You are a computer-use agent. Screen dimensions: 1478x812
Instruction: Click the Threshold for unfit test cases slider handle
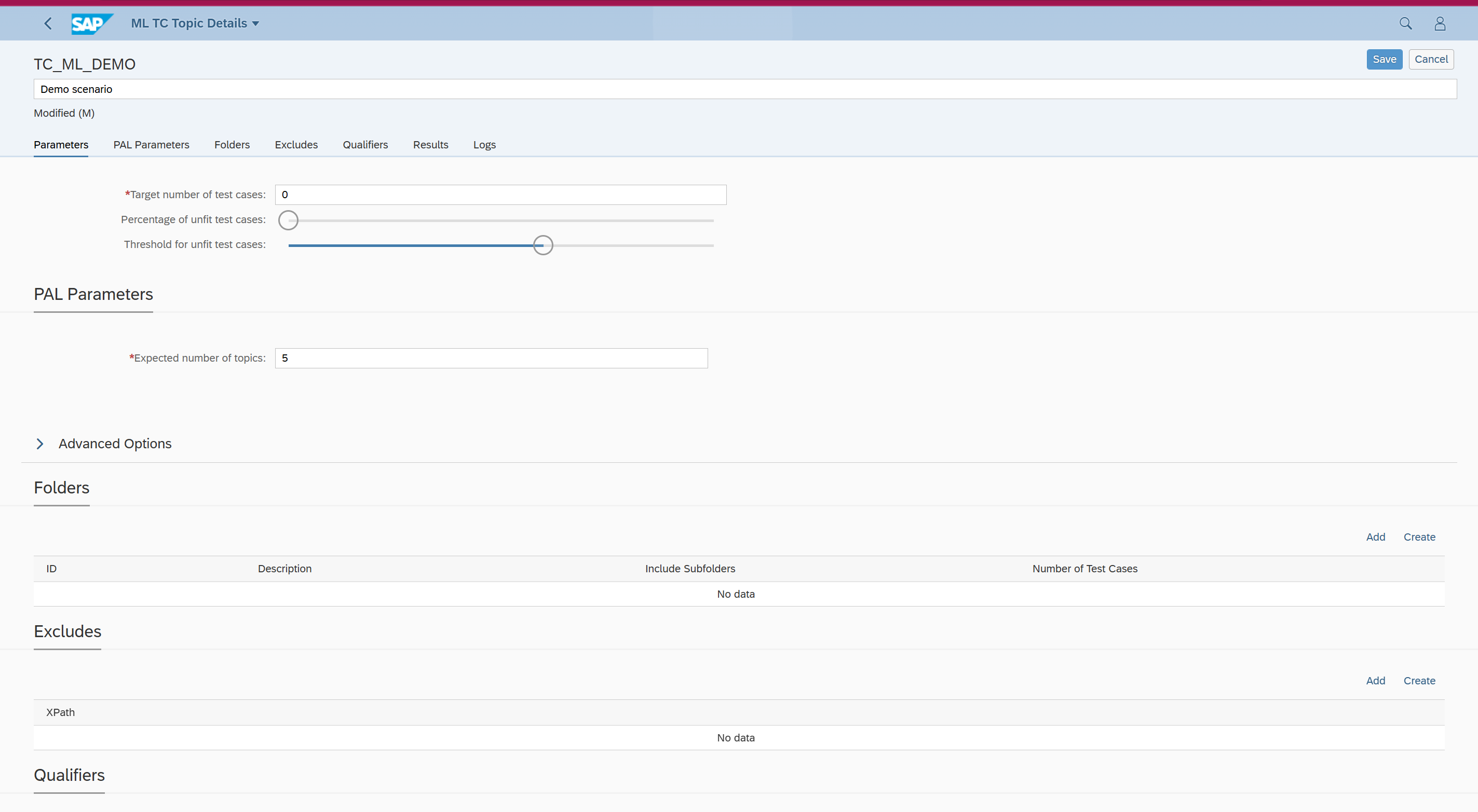point(543,245)
